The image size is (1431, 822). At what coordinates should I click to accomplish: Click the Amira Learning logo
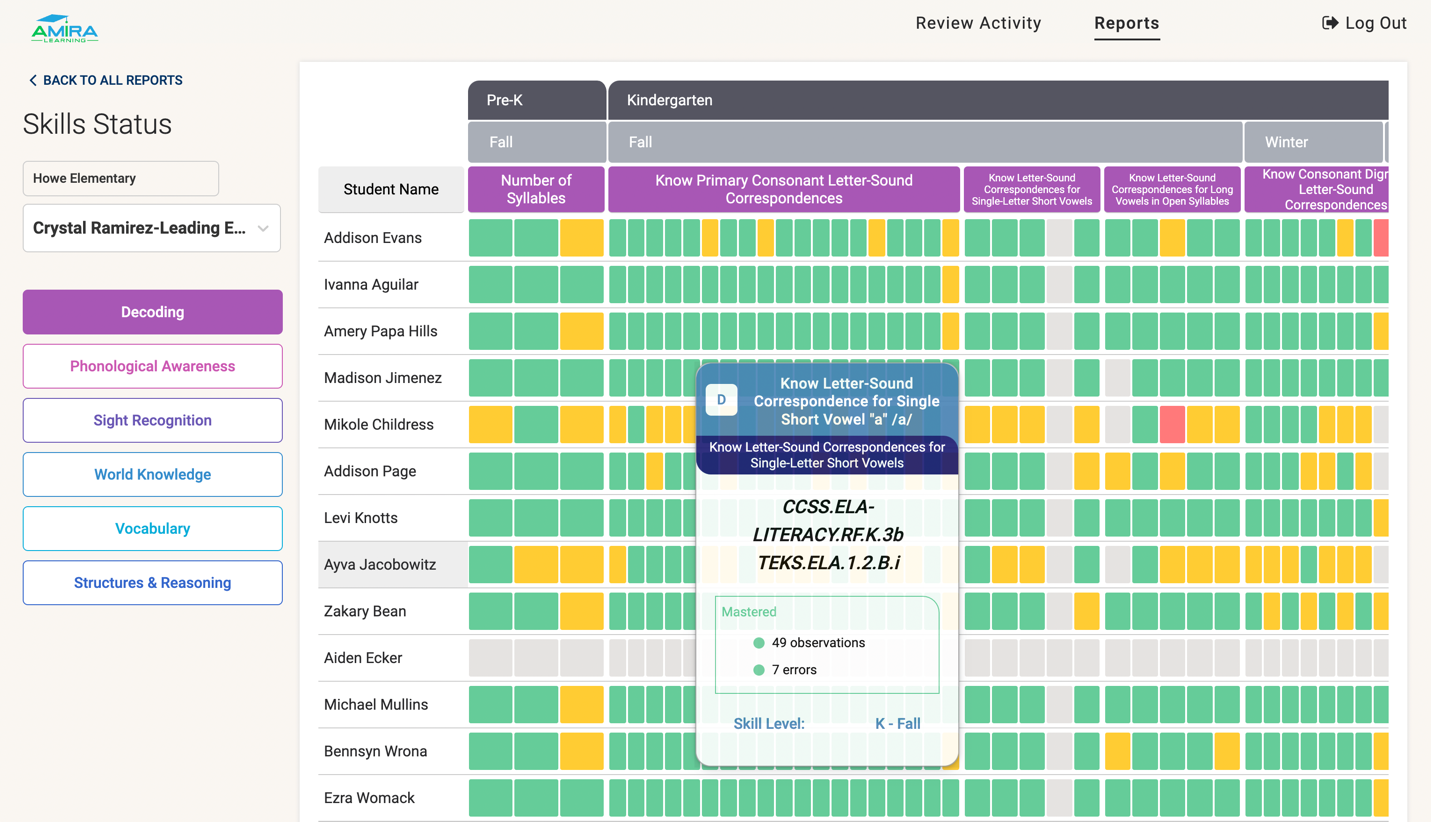[64, 29]
